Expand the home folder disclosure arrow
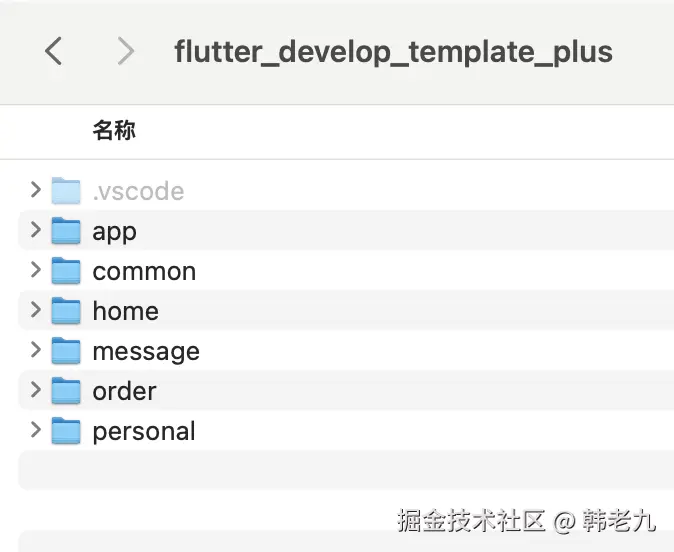Viewport: 674px width, 552px height. click(x=36, y=310)
